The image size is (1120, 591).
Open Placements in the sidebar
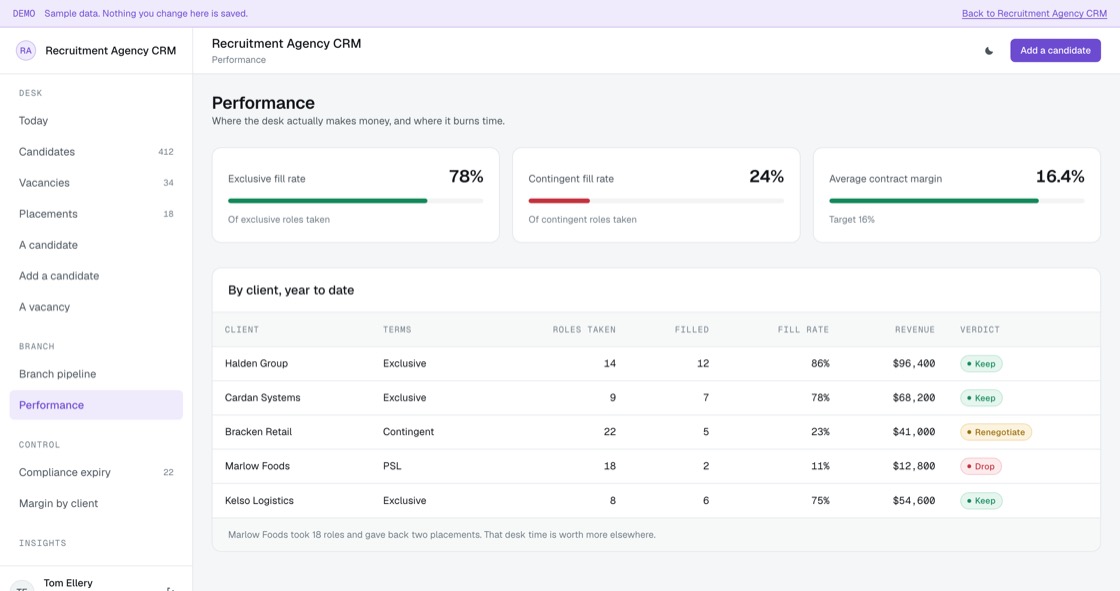[96, 214]
